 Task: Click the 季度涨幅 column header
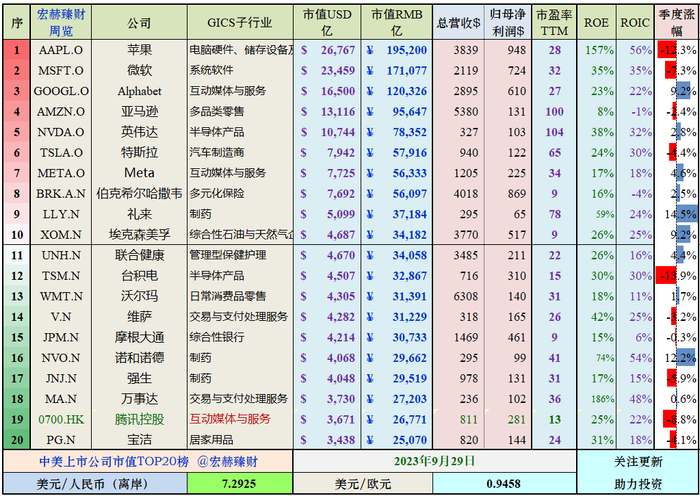(x=677, y=22)
